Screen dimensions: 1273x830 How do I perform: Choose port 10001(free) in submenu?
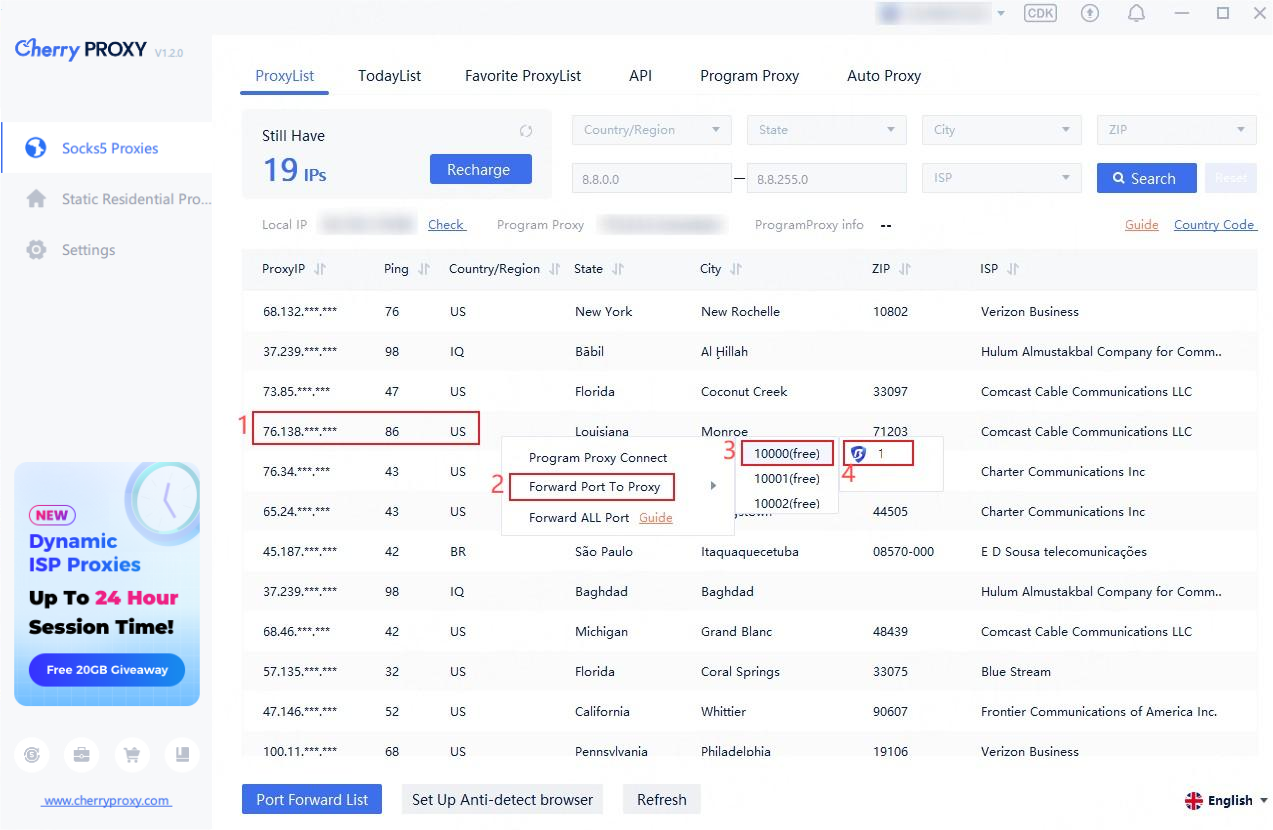[786, 479]
